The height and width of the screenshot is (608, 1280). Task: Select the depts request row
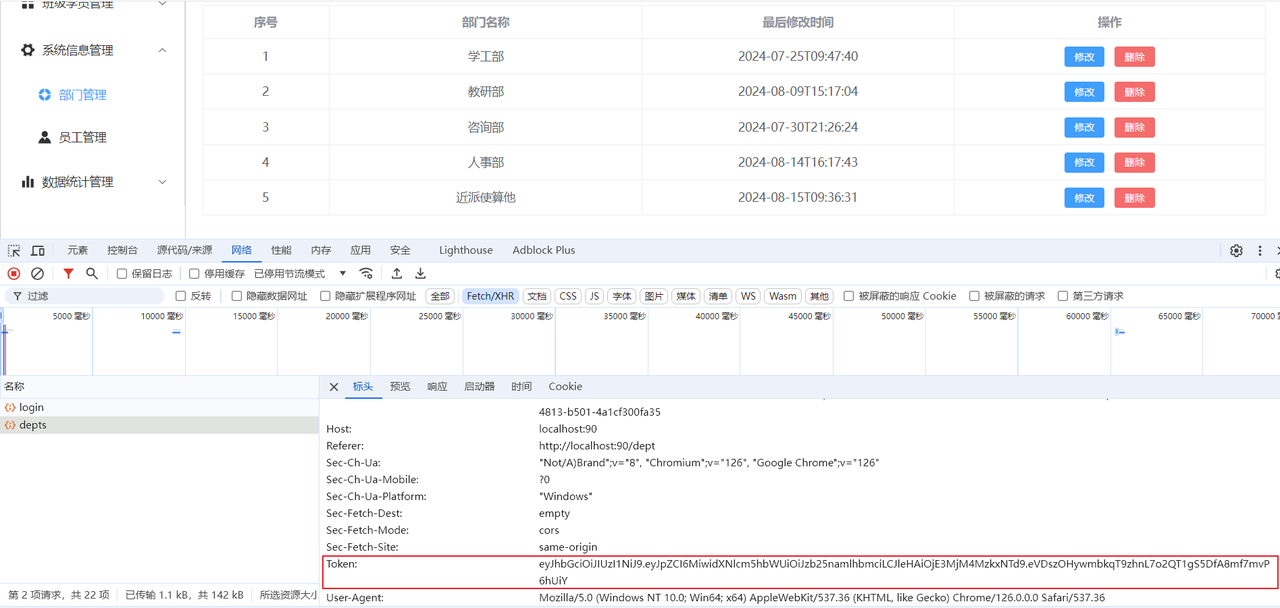point(159,425)
